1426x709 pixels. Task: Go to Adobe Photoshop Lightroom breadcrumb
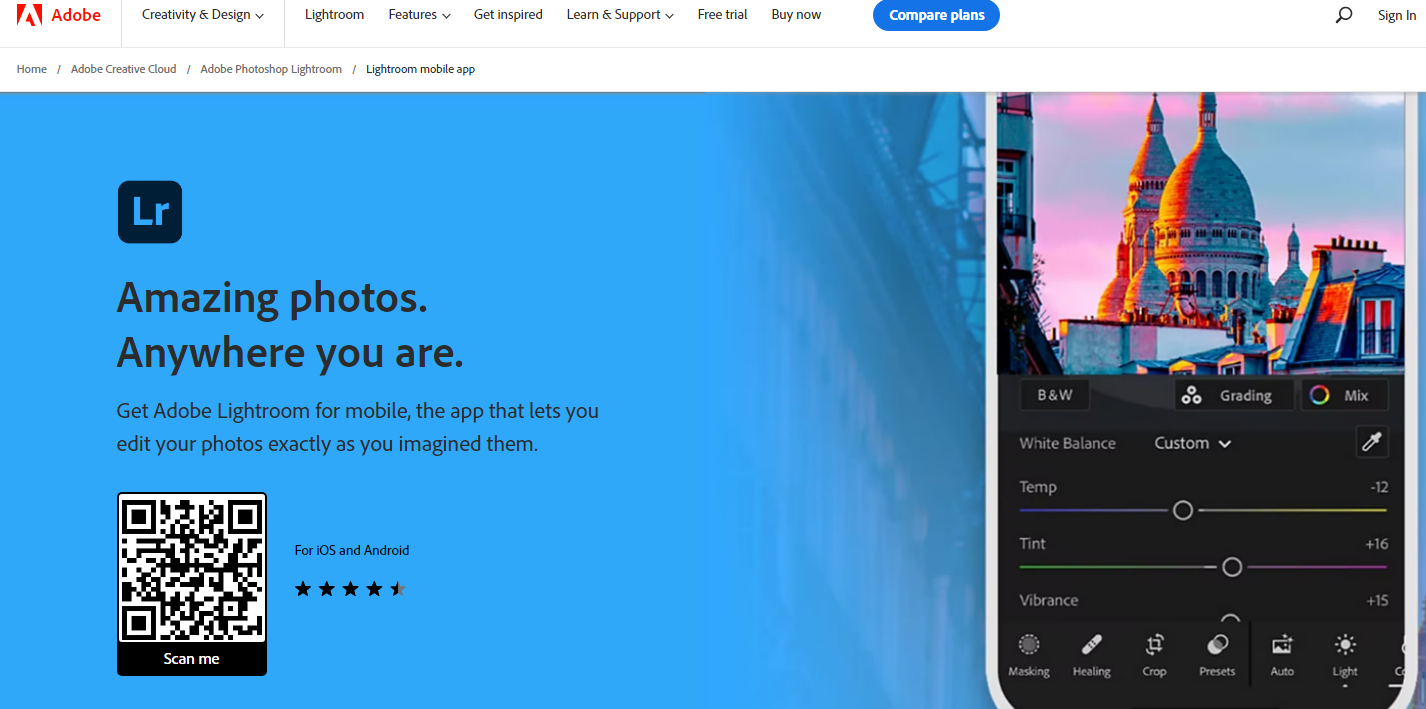point(271,69)
